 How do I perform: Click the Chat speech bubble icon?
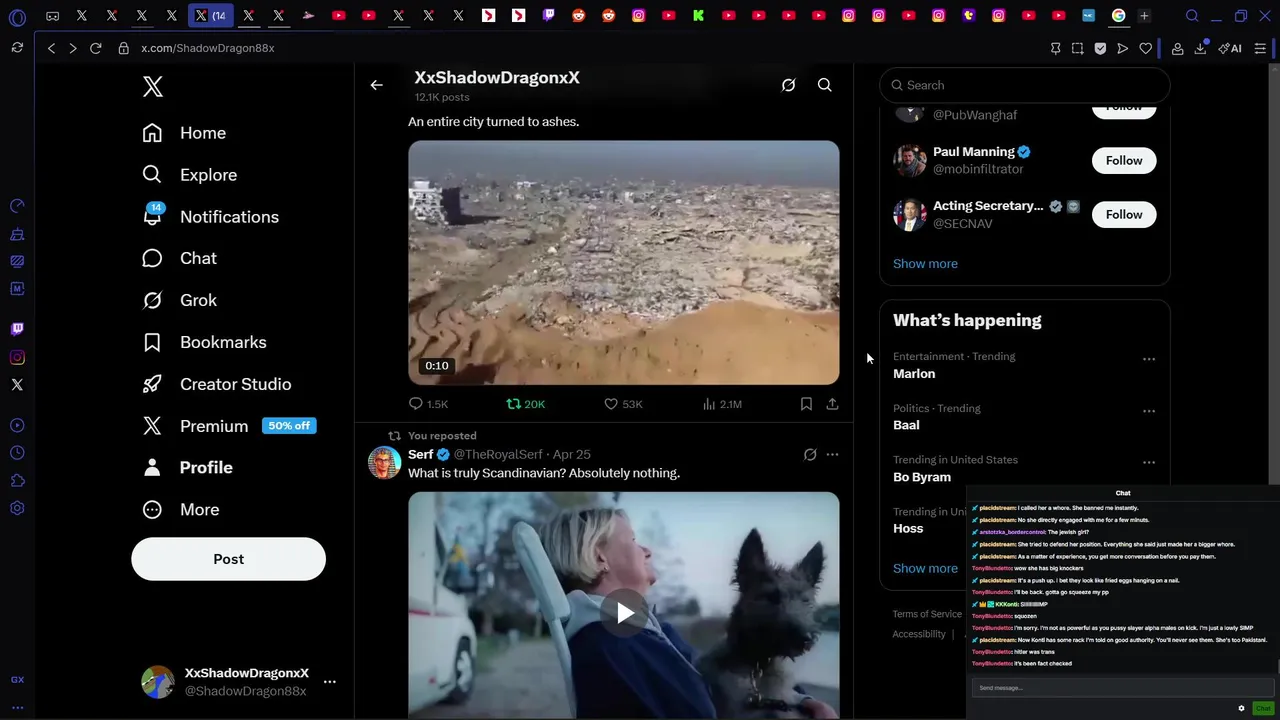pos(152,258)
